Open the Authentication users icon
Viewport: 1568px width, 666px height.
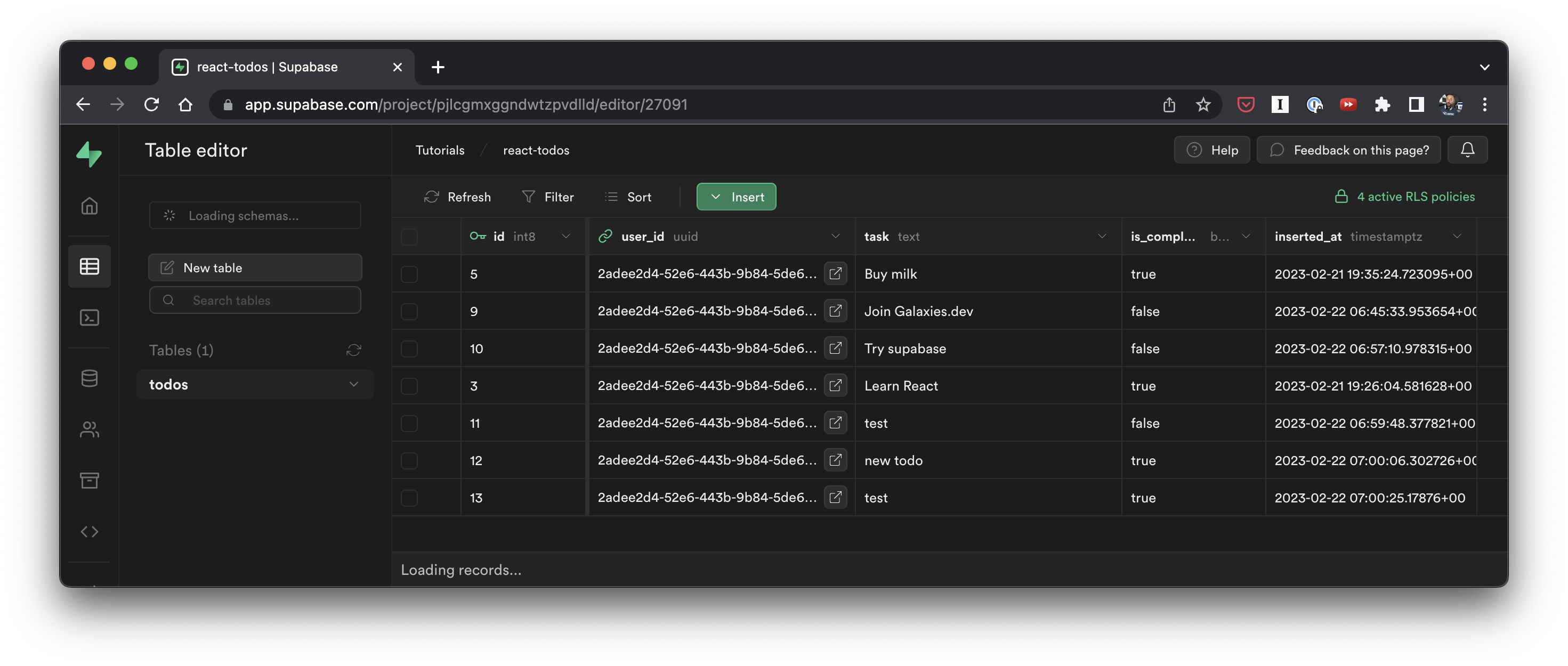[90, 430]
